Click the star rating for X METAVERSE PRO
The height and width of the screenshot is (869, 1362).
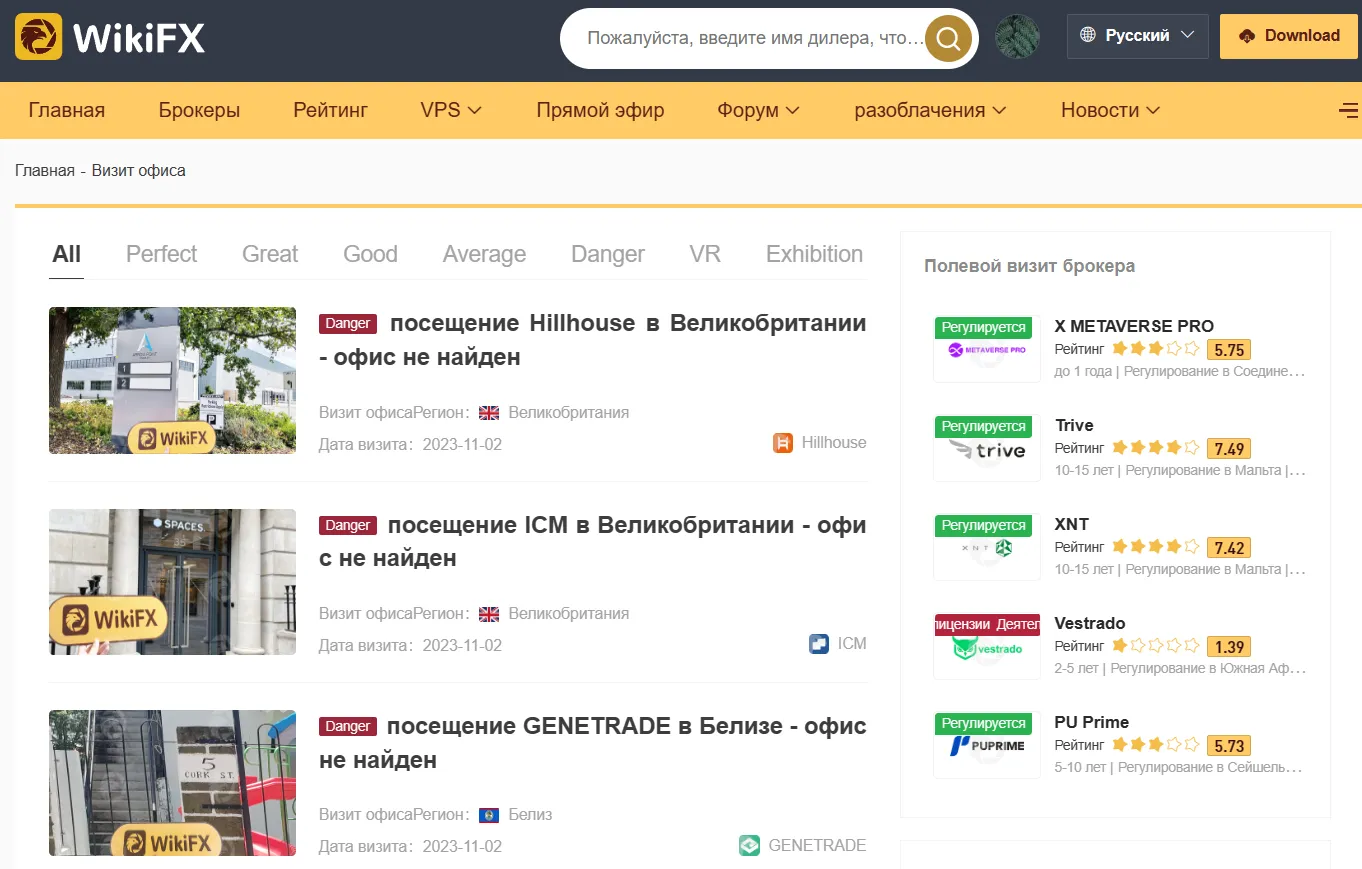pyautogui.click(x=1155, y=349)
